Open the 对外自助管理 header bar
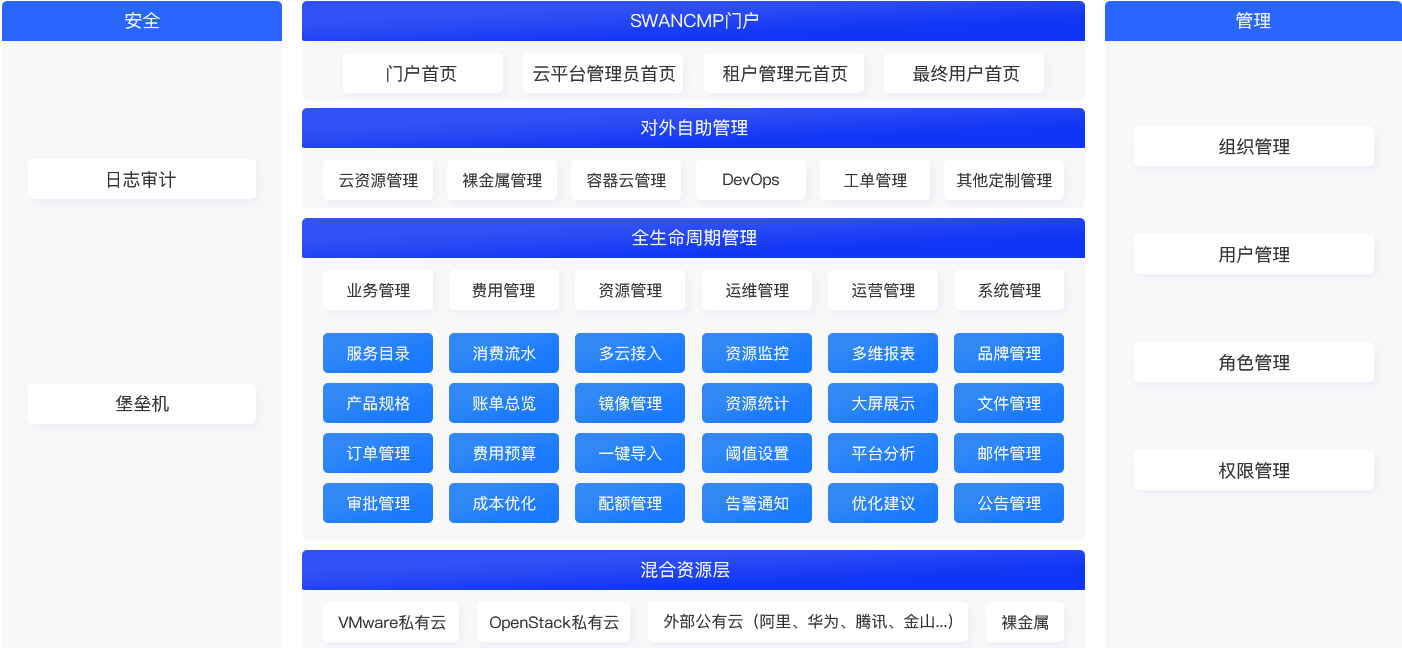The height and width of the screenshot is (648, 1402). (693, 127)
